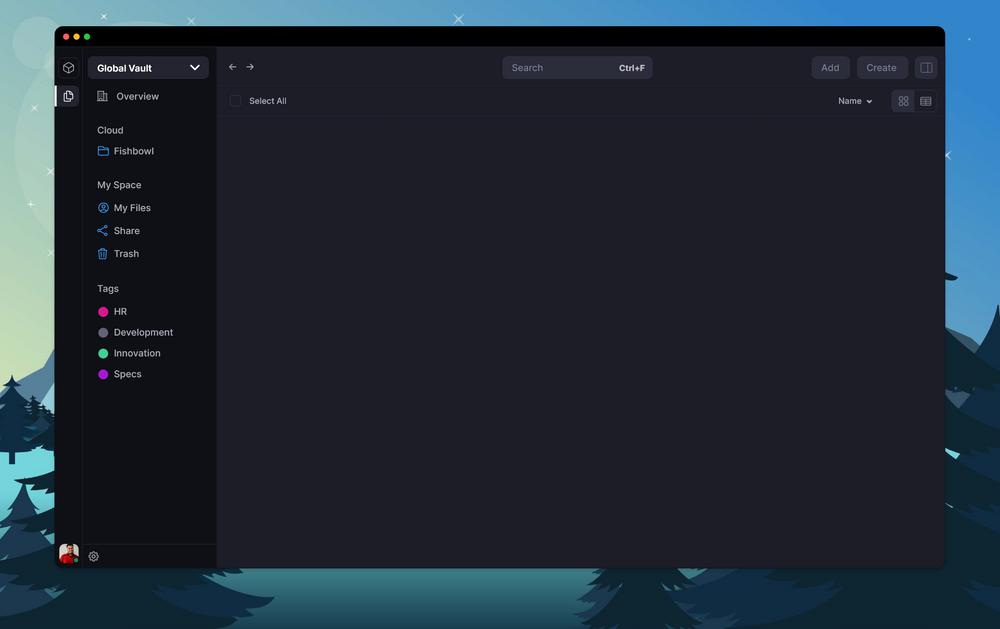Select the My Files person icon
1000x629 pixels.
(x=102, y=208)
